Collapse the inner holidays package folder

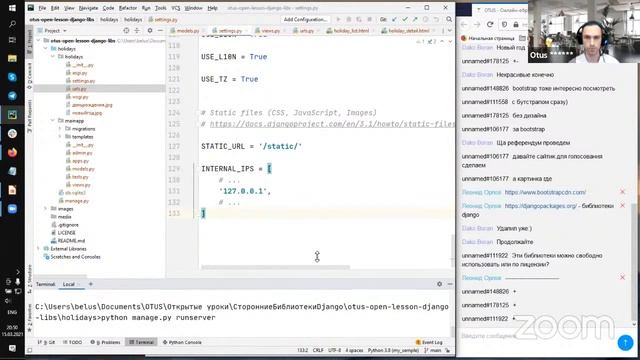pos(53,56)
